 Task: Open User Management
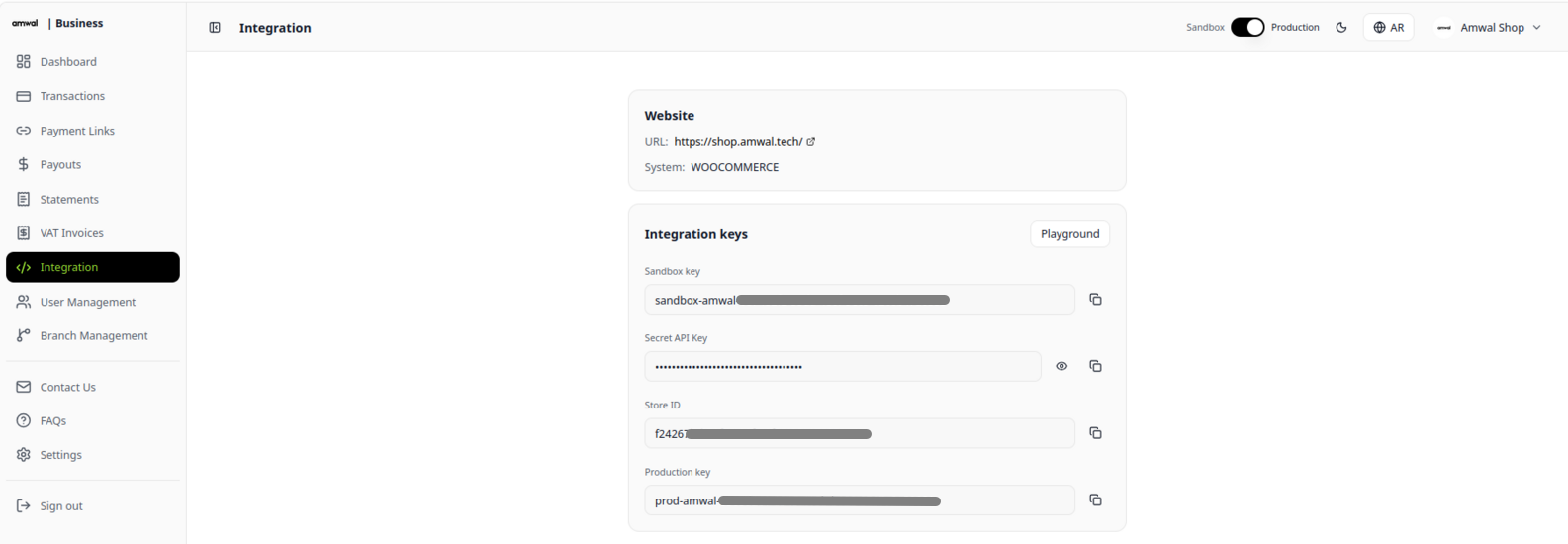pos(93,302)
